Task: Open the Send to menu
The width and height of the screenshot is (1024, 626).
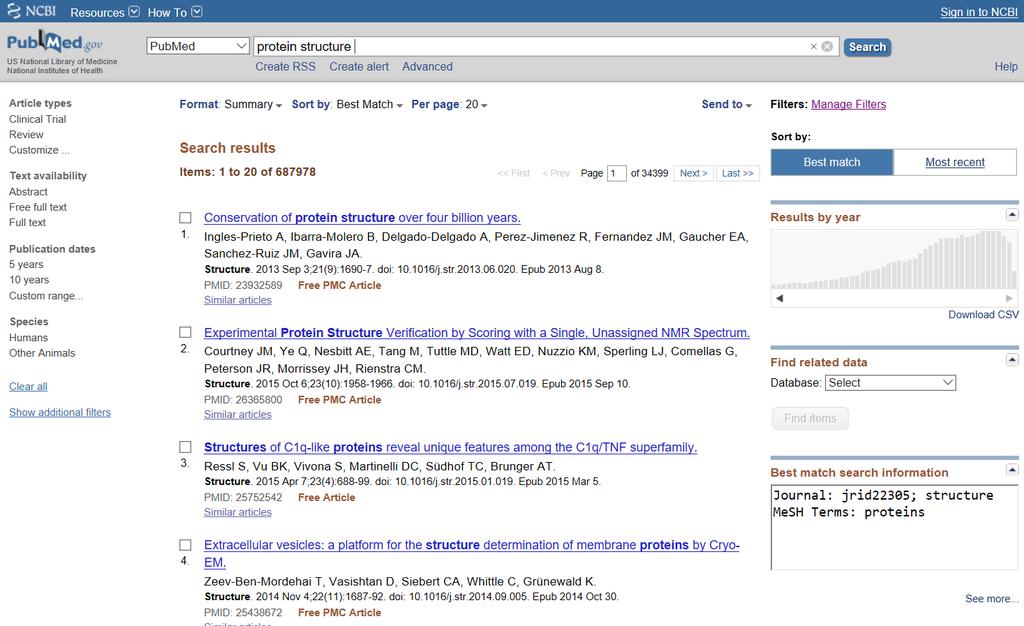Action: click(726, 104)
